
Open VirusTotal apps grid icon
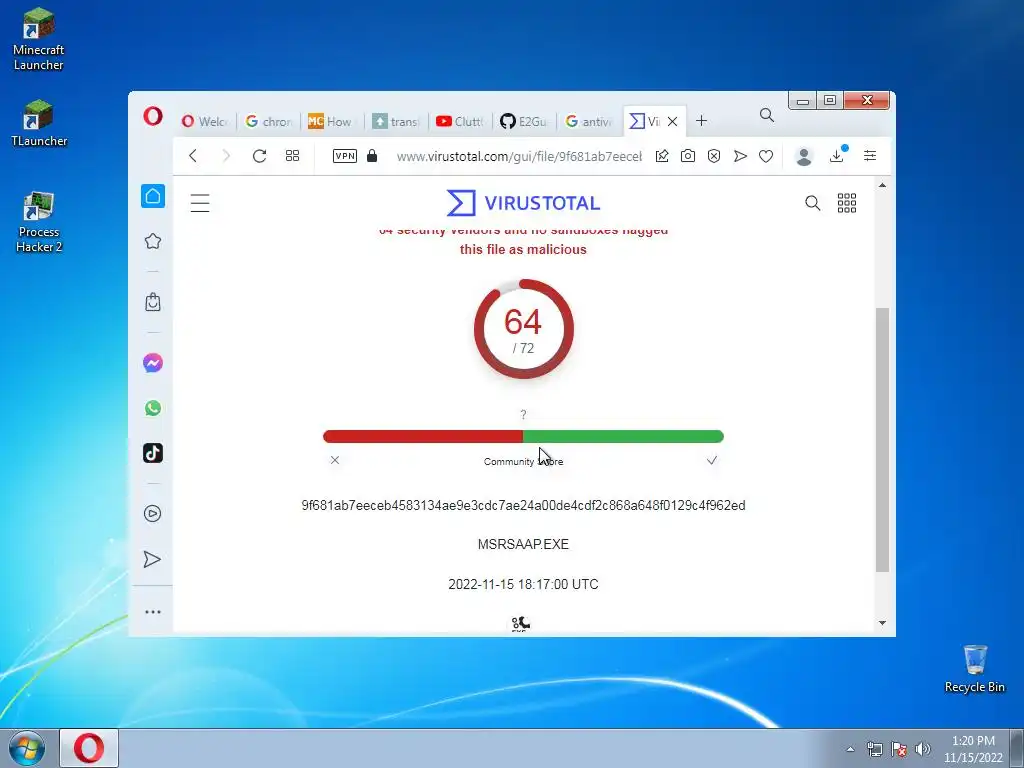tap(847, 203)
